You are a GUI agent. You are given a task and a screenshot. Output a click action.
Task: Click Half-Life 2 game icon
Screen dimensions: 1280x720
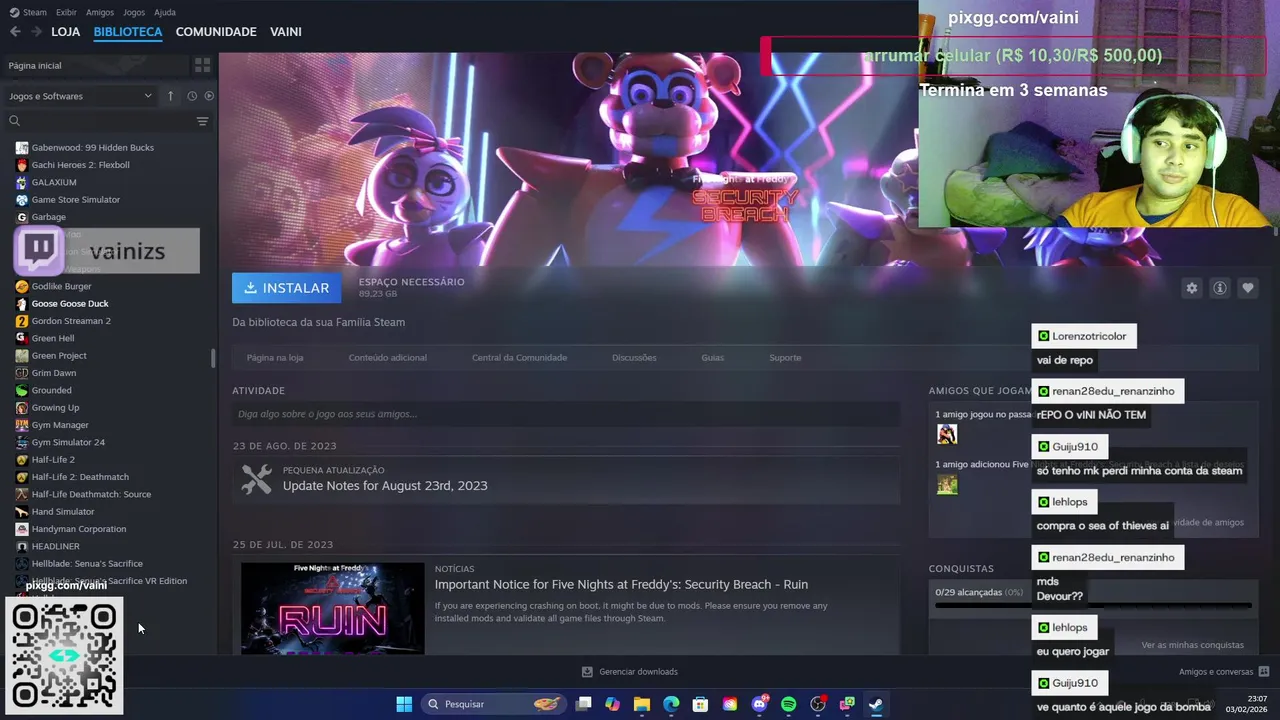pyautogui.click(x=22, y=460)
